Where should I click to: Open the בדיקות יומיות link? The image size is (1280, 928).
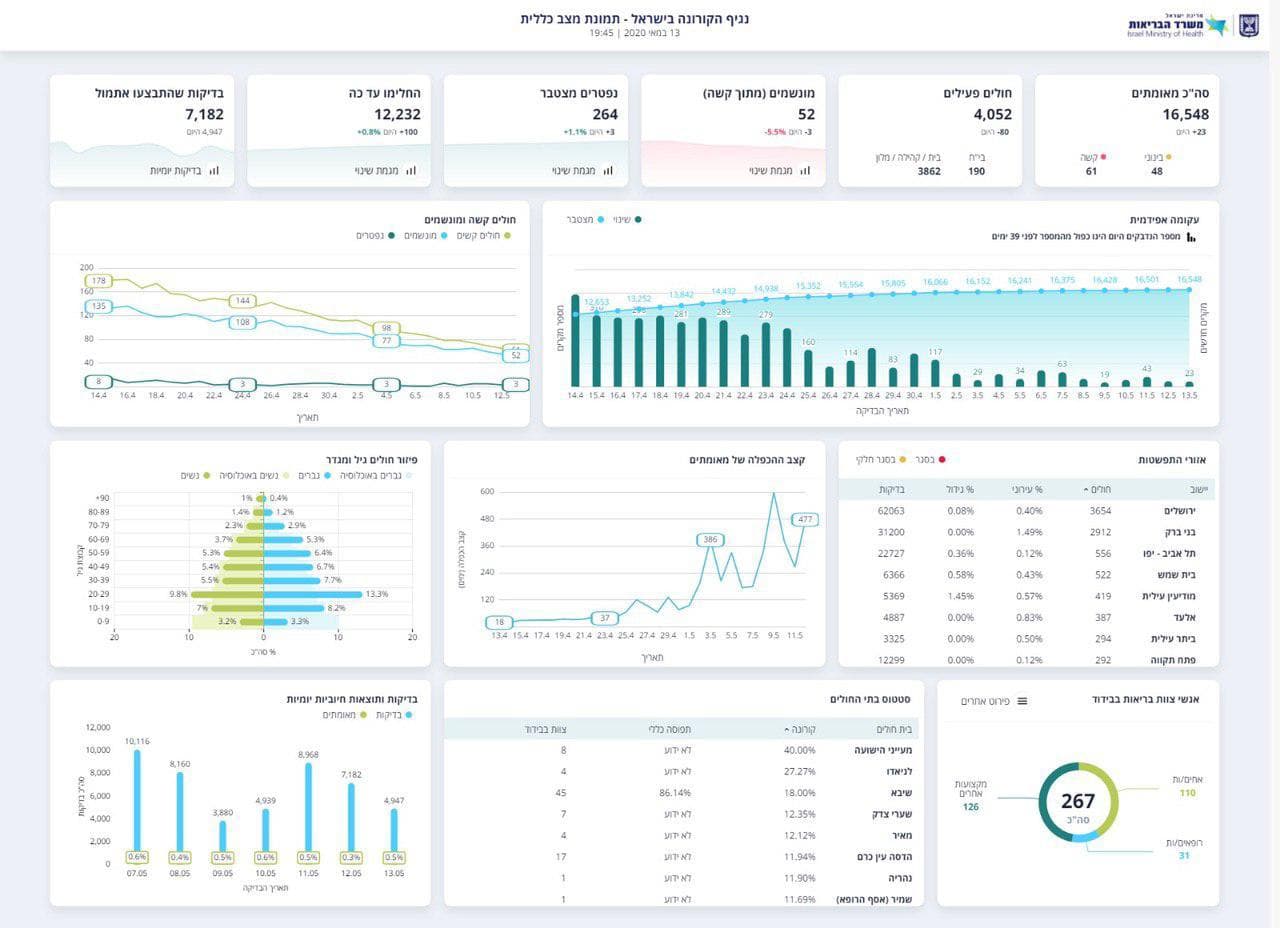tap(175, 171)
